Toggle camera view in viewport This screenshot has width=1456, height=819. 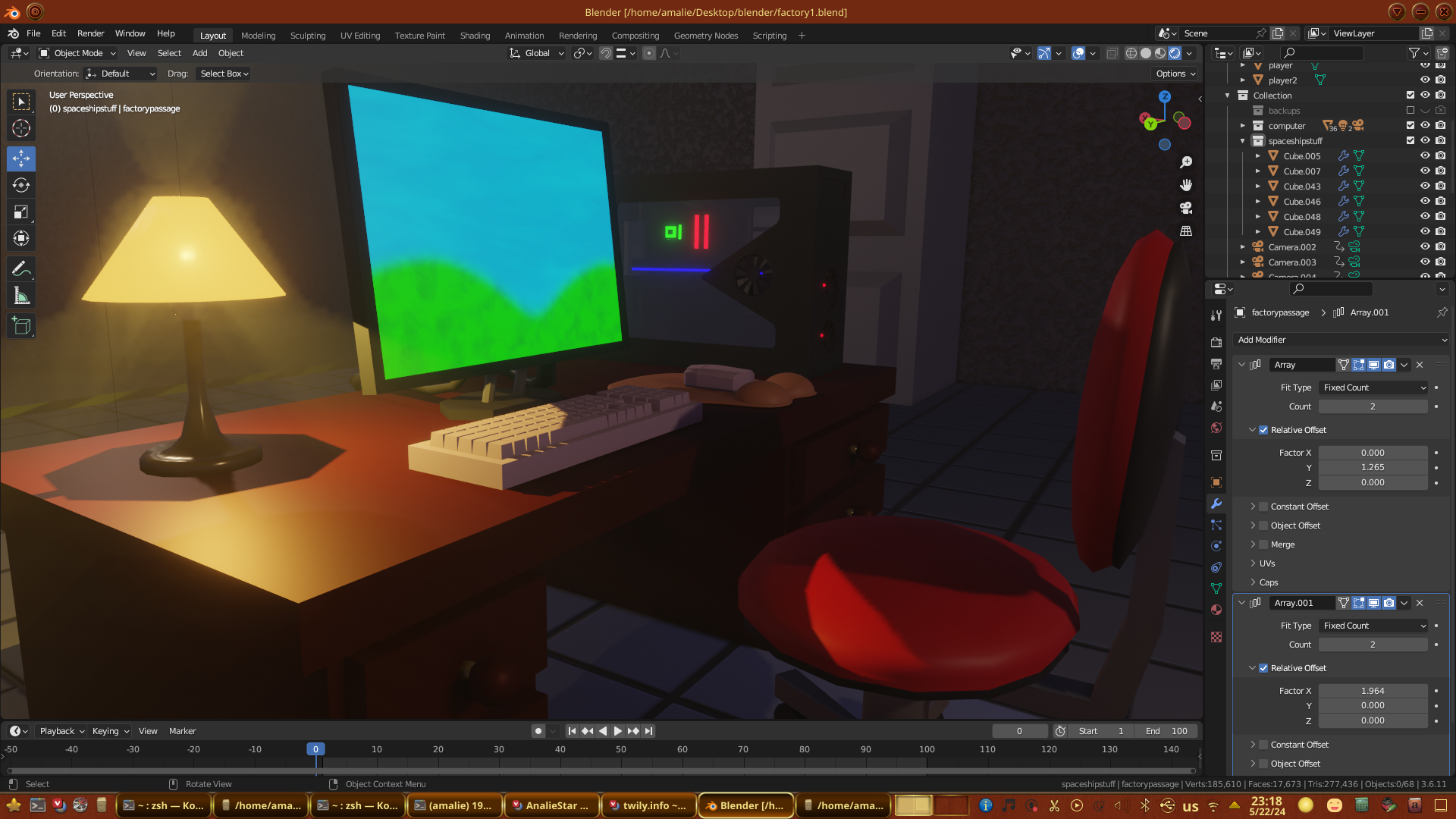(1186, 208)
